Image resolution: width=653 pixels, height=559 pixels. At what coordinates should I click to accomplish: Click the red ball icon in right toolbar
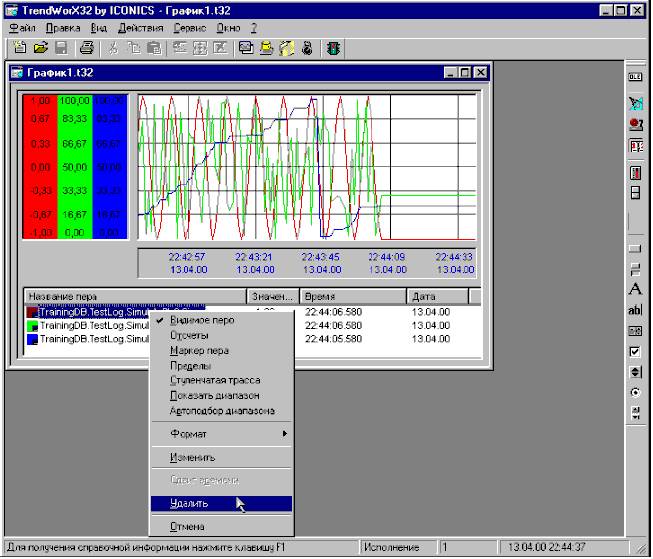pos(636,124)
